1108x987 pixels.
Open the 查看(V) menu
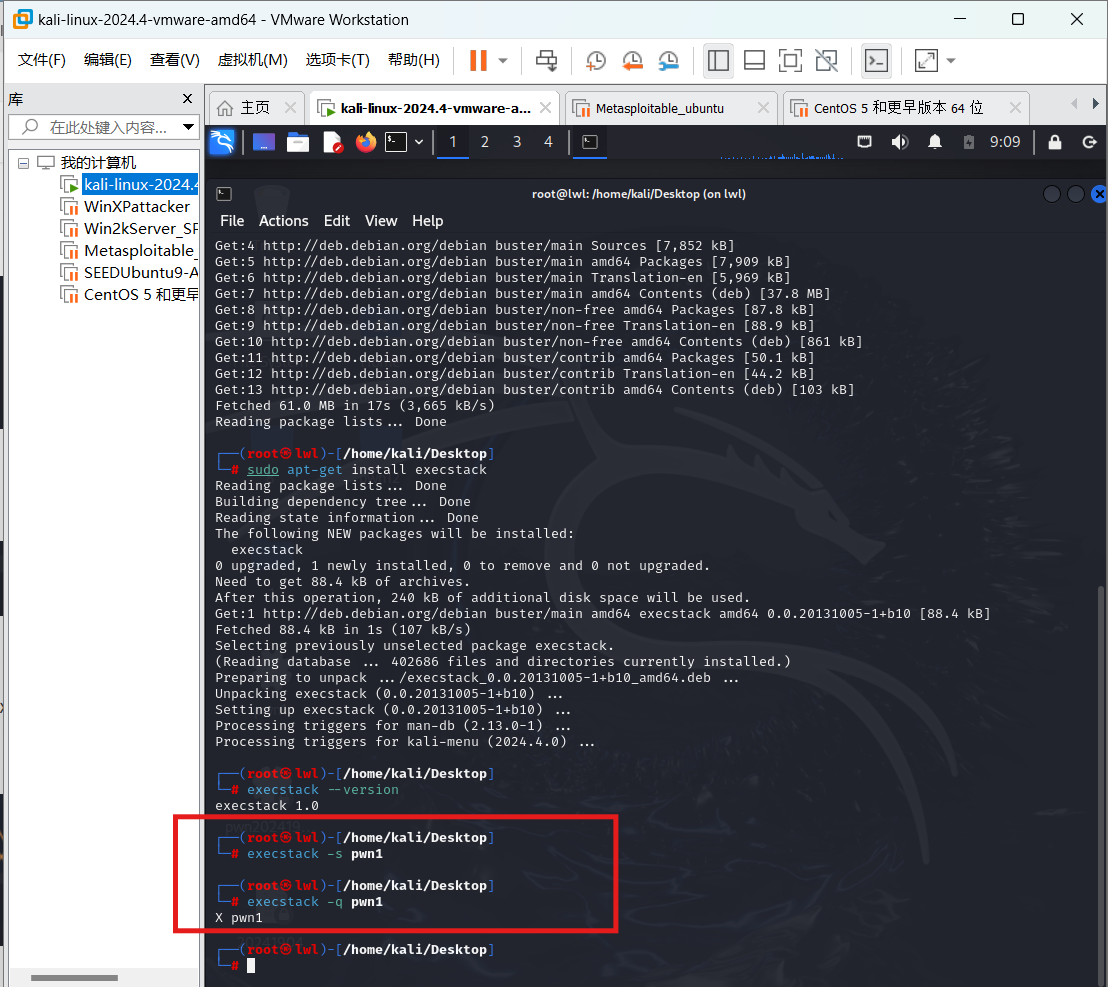coord(175,59)
